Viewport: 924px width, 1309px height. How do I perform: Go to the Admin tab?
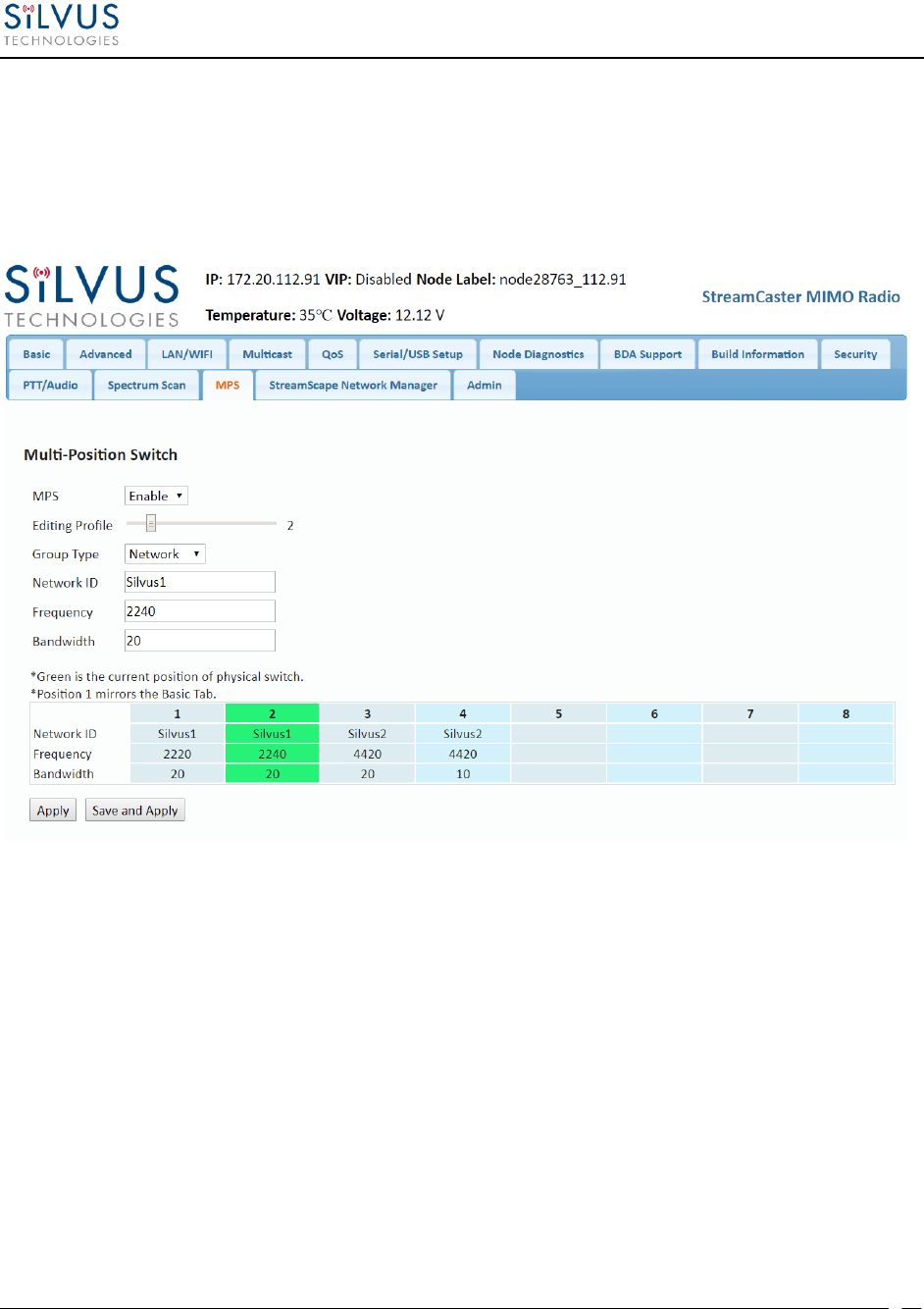point(485,385)
